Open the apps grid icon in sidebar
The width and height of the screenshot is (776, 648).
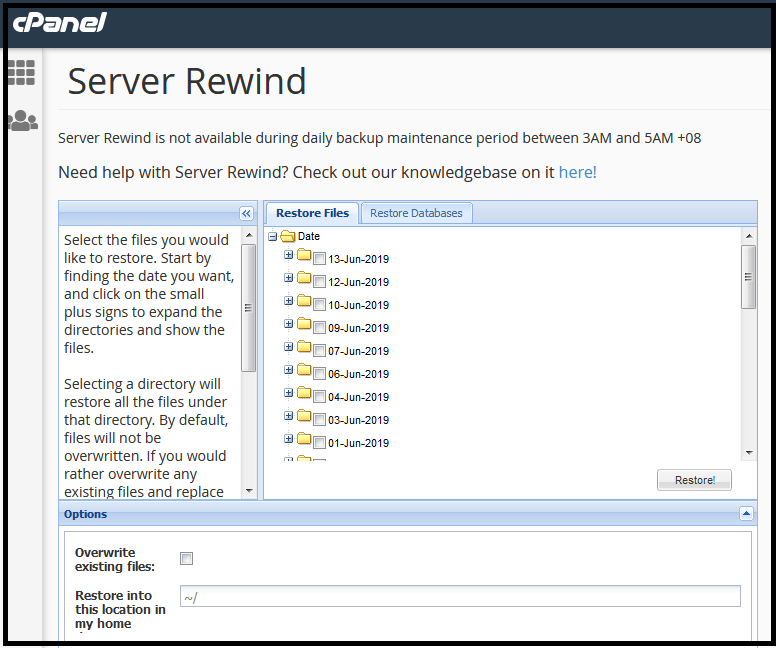tap(21, 72)
